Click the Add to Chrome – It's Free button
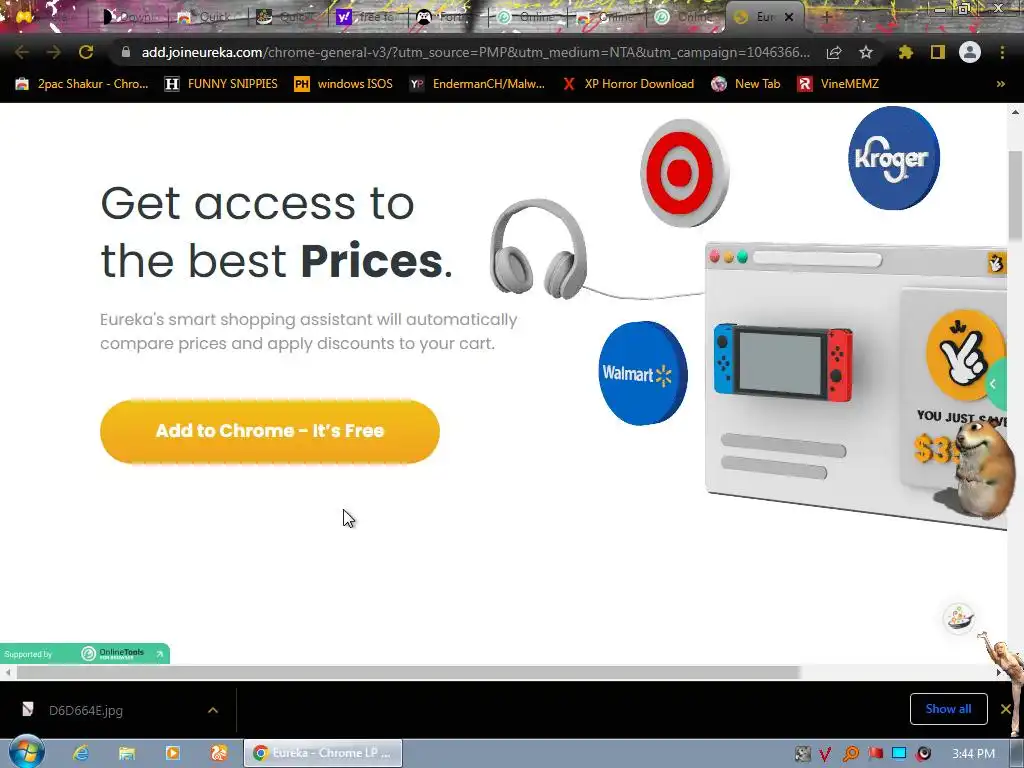 point(270,431)
